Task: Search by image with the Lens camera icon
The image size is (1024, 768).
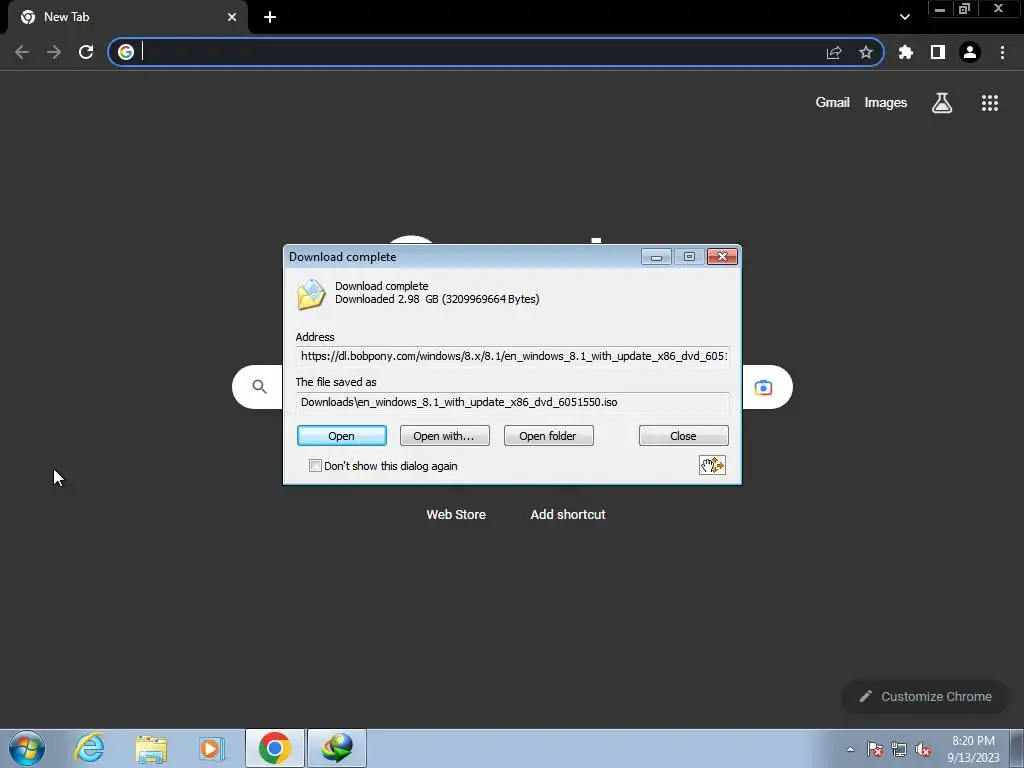Action: pyautogui.click(x=763, y=388)
